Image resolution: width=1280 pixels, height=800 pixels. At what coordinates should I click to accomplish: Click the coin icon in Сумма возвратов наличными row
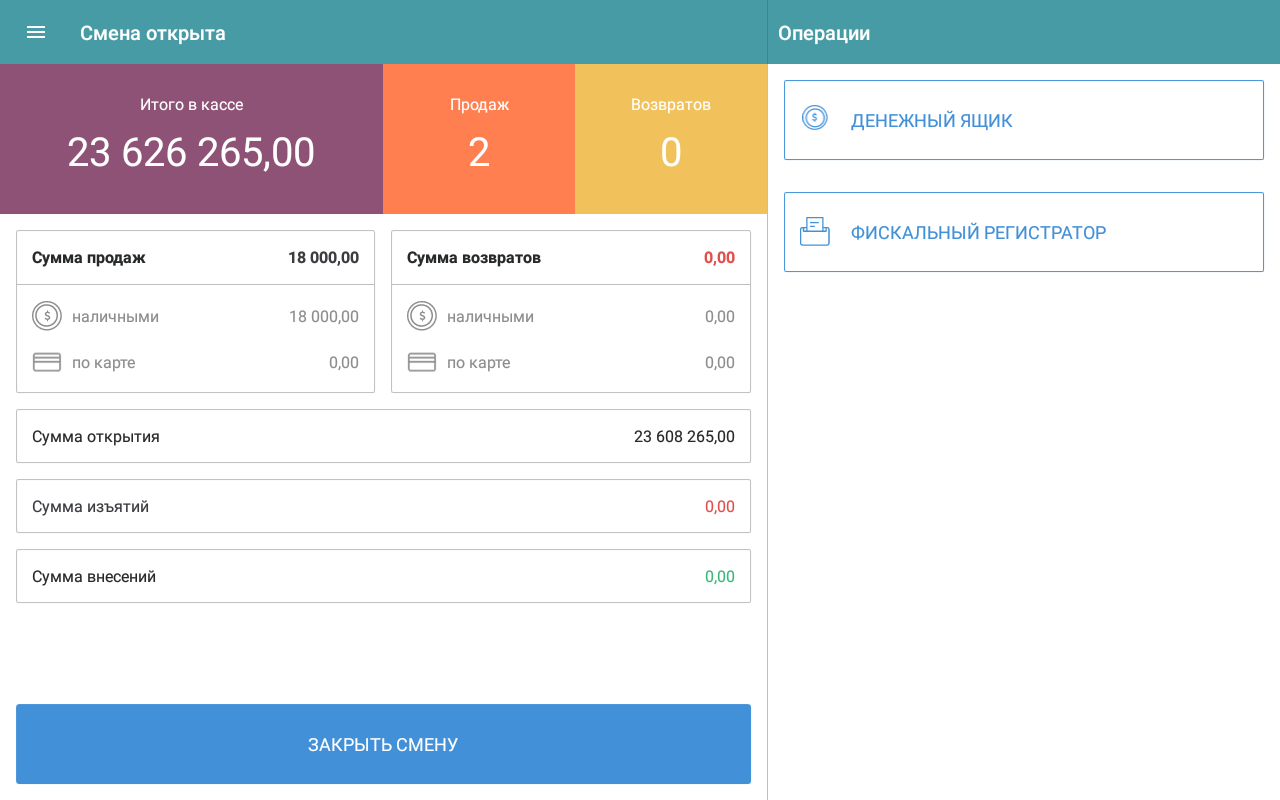point(422,316)
